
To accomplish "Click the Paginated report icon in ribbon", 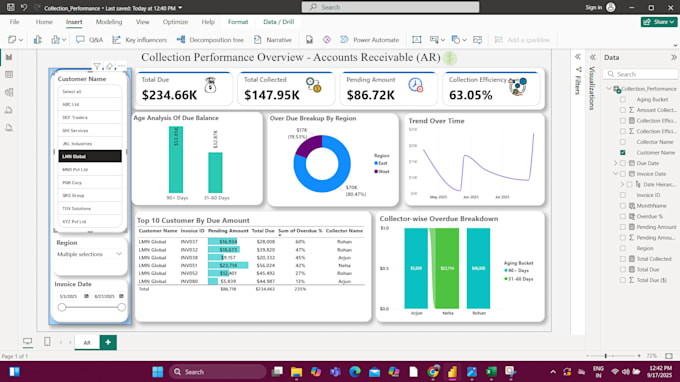I will [309, 40].
